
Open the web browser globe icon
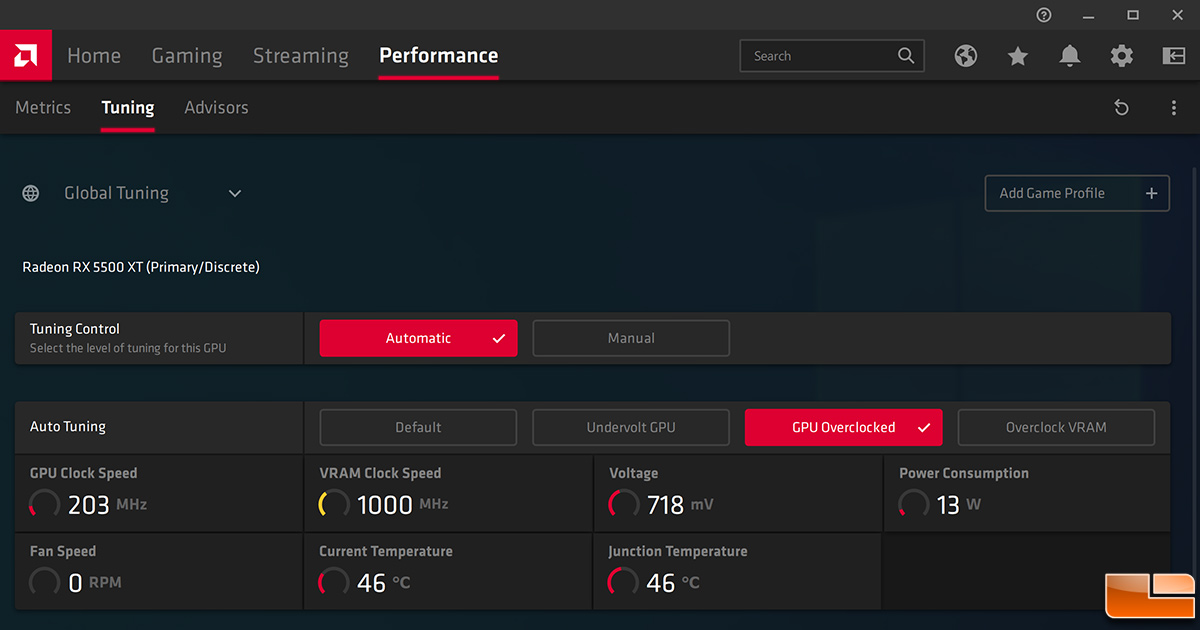pos(966,56)
